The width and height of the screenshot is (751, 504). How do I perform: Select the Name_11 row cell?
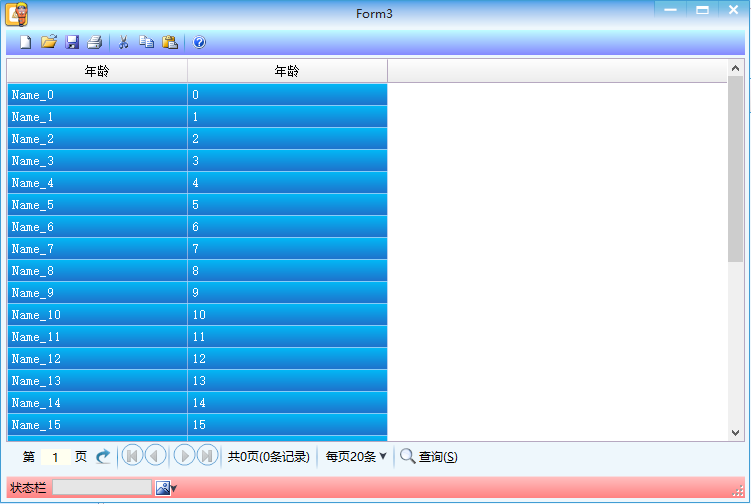(97, 337)
